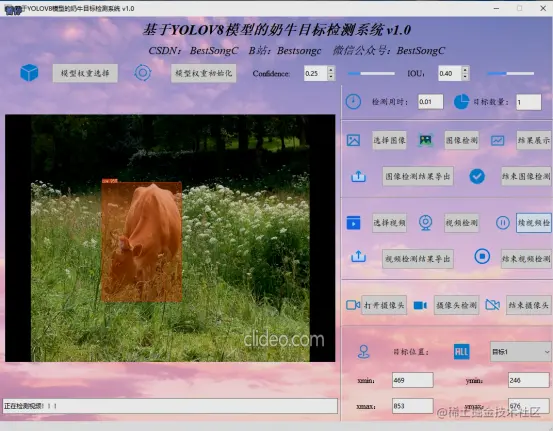This screenshot has width=554, height=432.
Task: Open the 目标1 target dropdown
Action: 520,352
